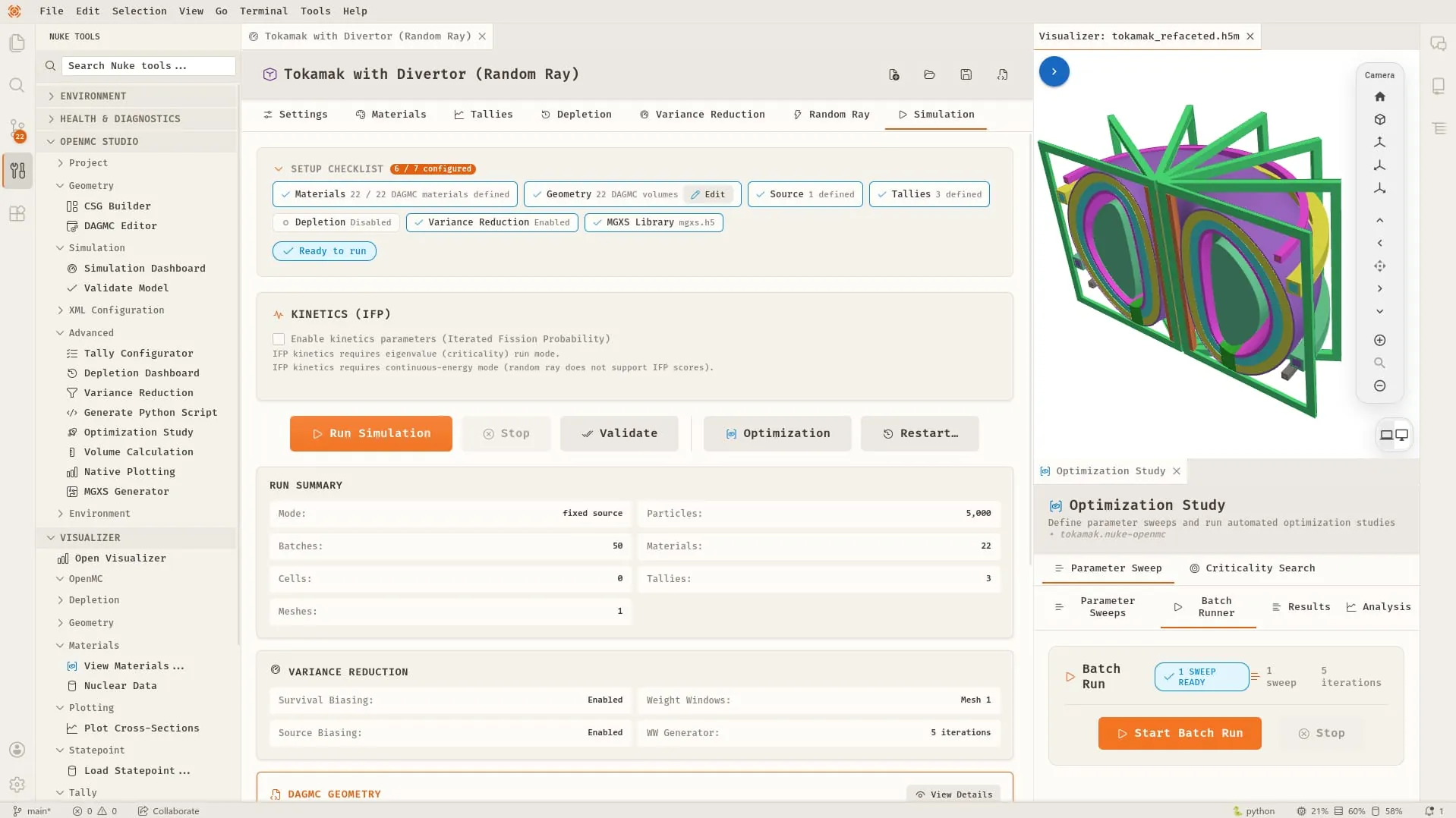Open the Terminal menu
Image resolution: width=1456 pixels, height=818 pixels.
point(263,11)
